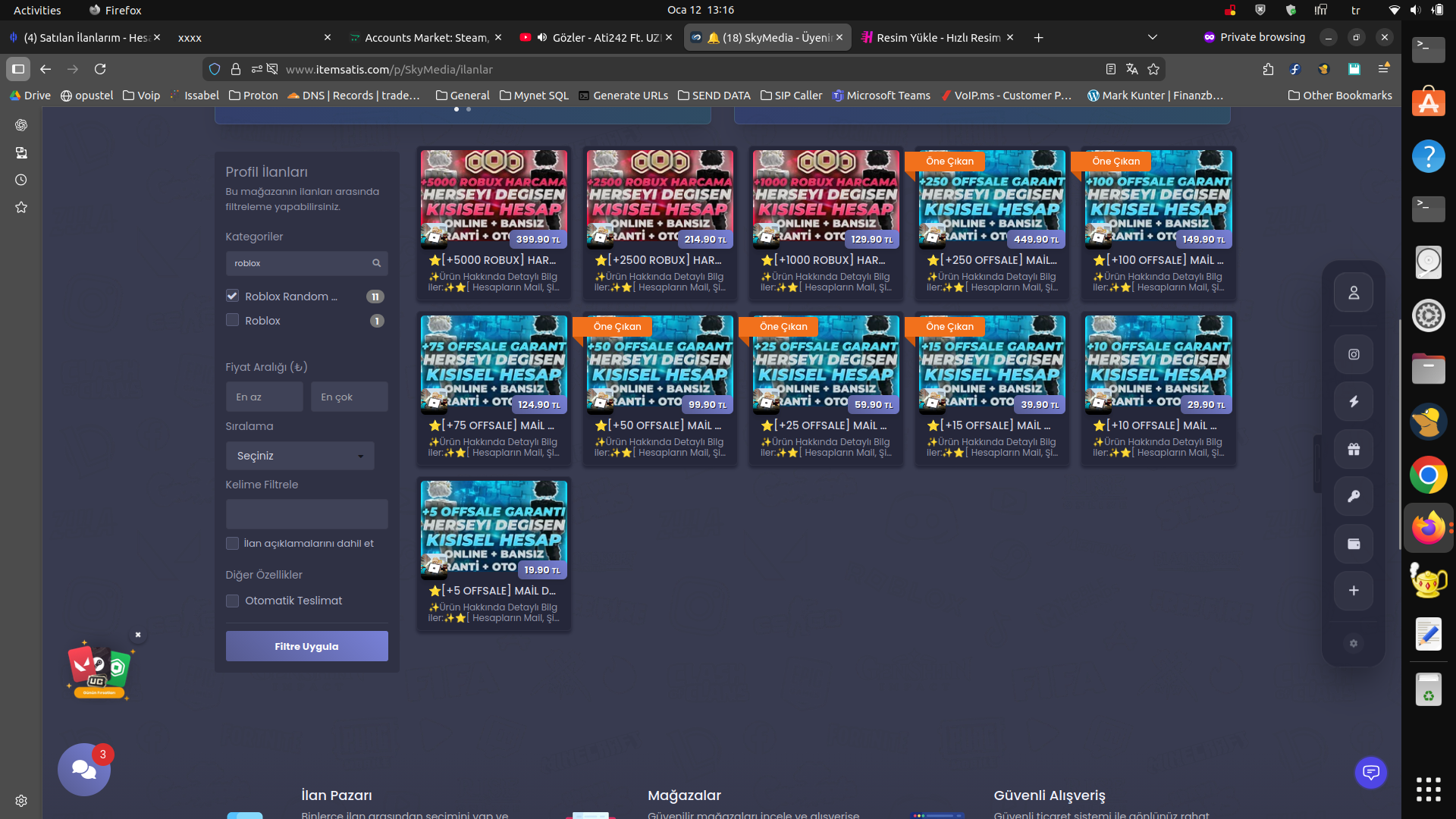Click the key icon in floating panel
Image resolution: width=1456 pixels, height=819 pixels.
[x=1354, y=497]
